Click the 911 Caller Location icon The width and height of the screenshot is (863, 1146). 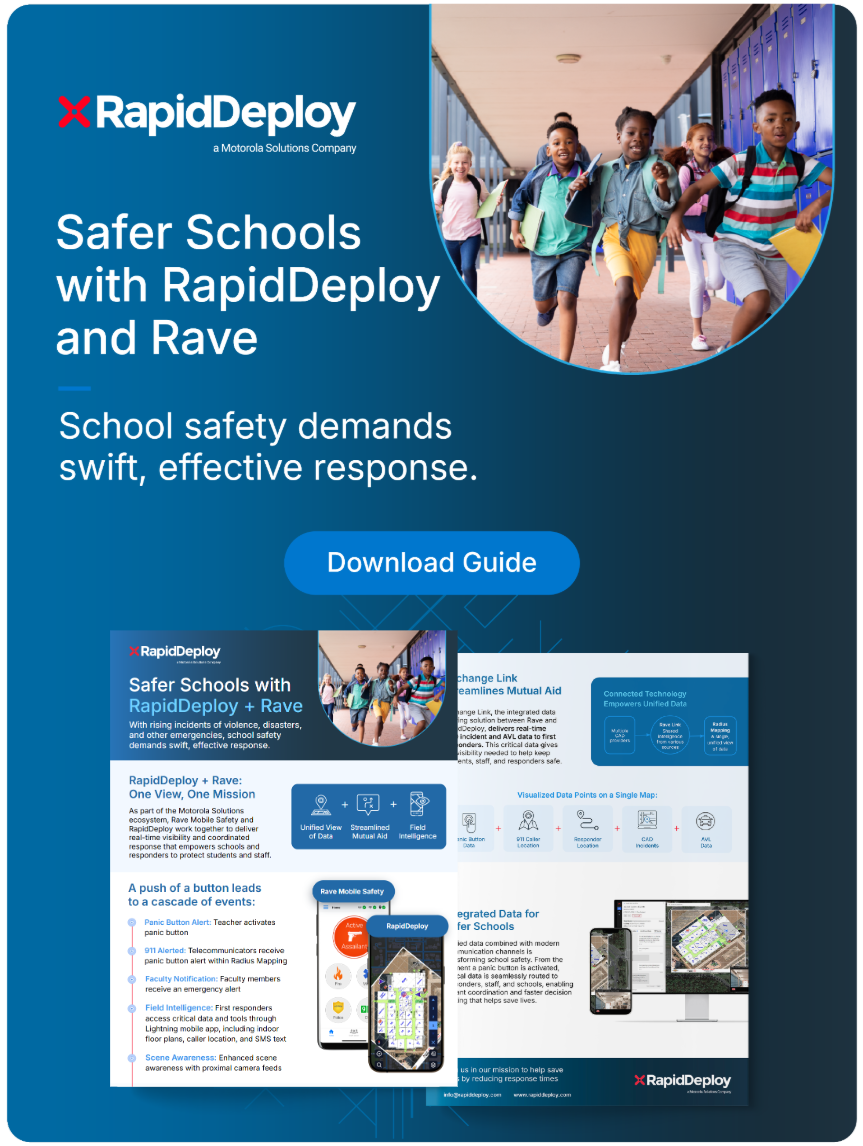point(529,821)
